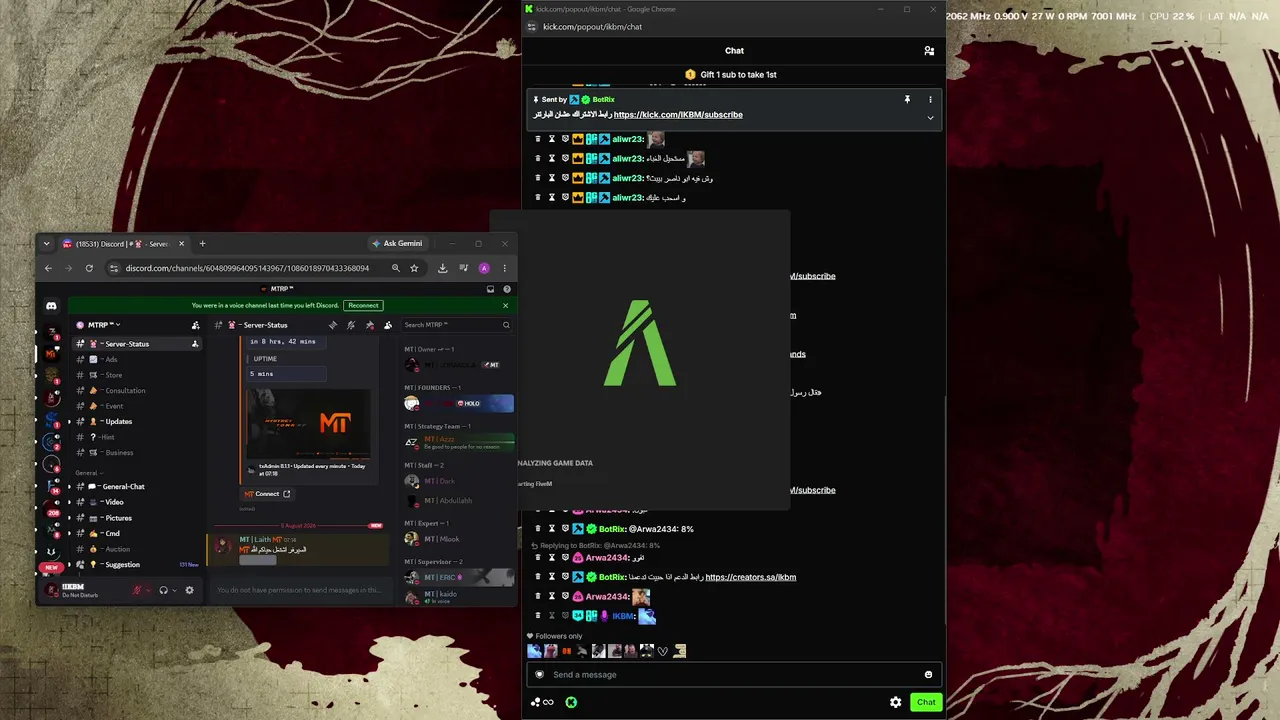
Task: Bookmark the Discord page with the star
Action: pyautogui.click(x=414, y=268)
